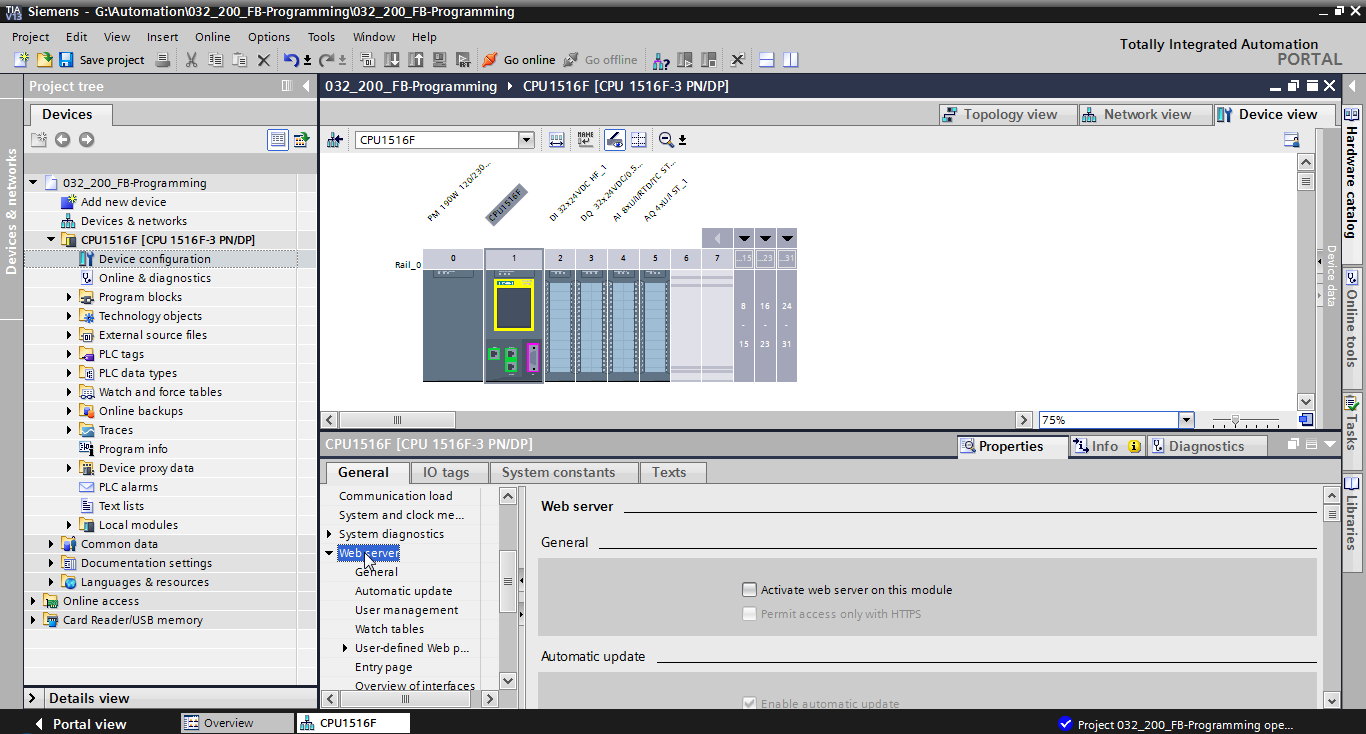Click the Print icon in toolbar
The width and height of the screenshot is (1366, 734).
tap(163, 60)
